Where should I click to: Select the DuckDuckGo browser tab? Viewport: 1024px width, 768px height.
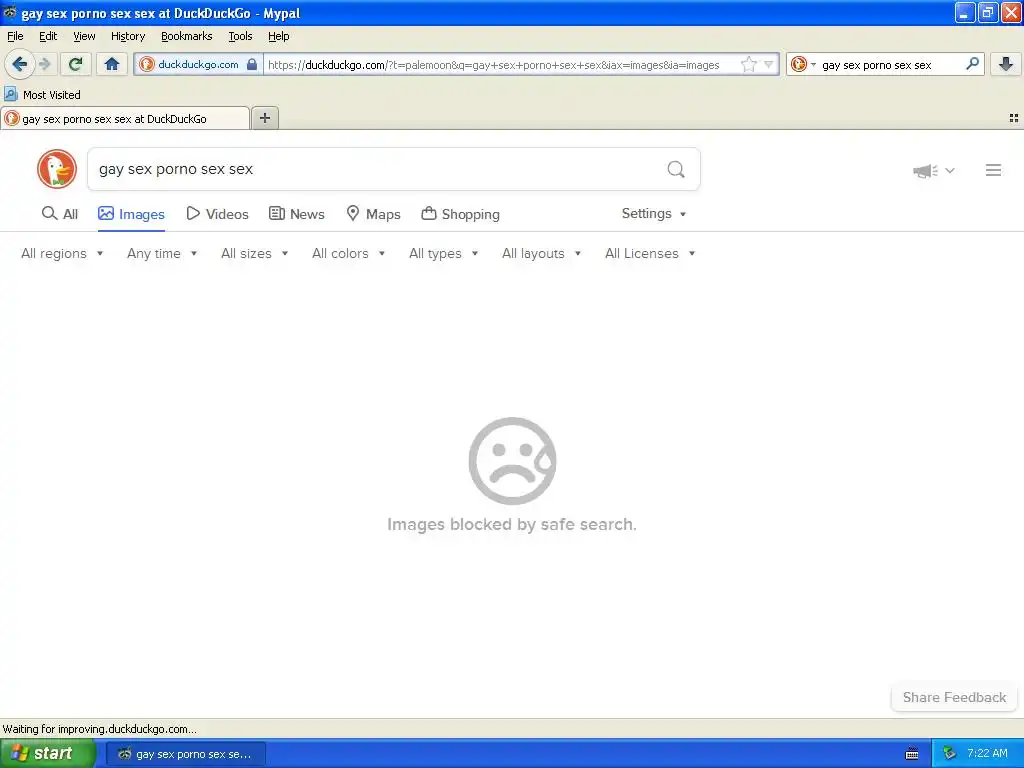point(125,119)
